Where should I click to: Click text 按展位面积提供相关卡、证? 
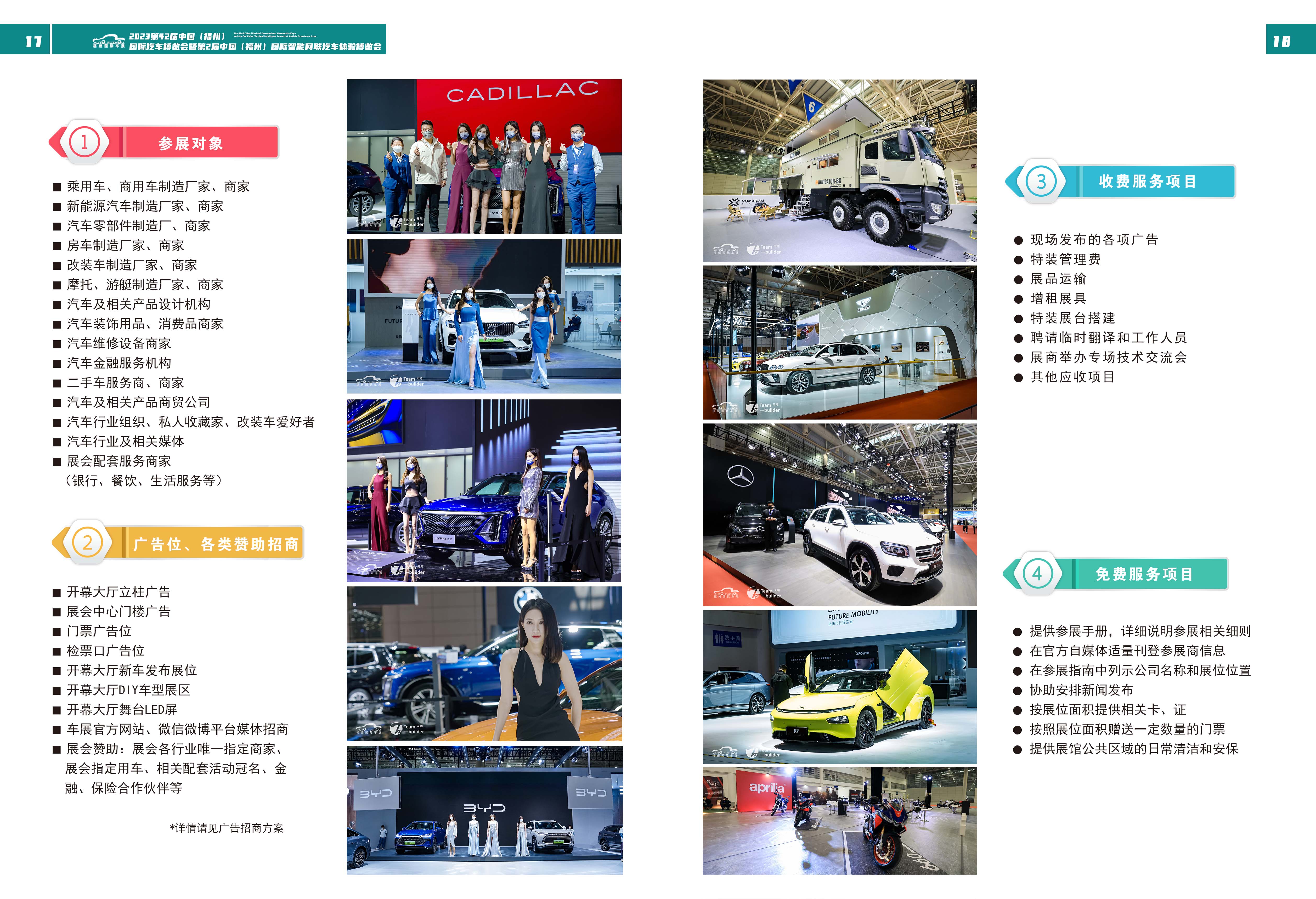click(x=1107, y=709)
